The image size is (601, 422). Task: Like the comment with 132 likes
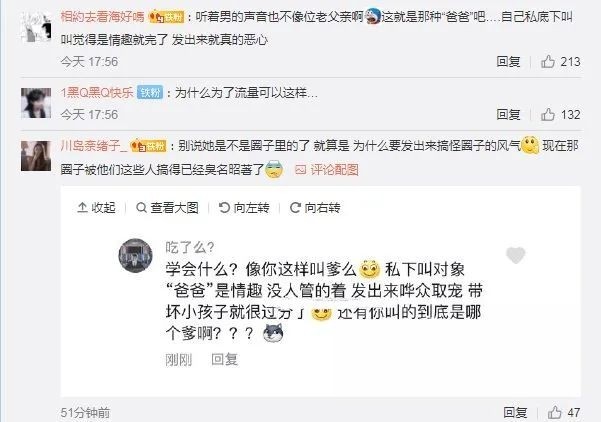coord(548,114)
